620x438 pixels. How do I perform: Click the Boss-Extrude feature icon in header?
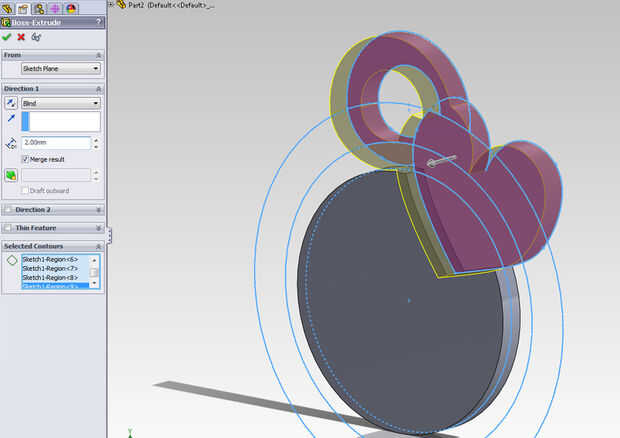pos(6,22)
